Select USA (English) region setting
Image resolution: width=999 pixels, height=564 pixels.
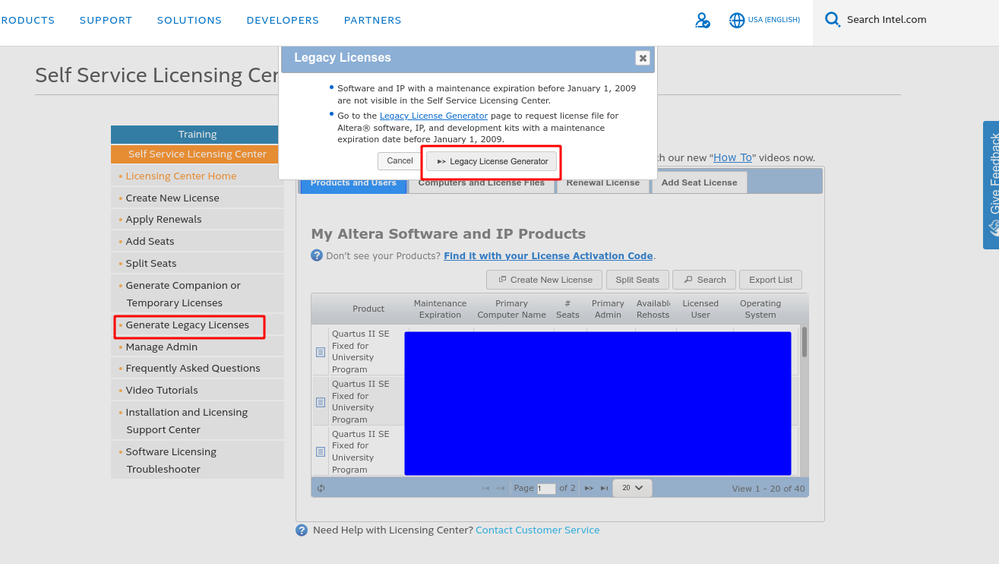coord(773,20)
